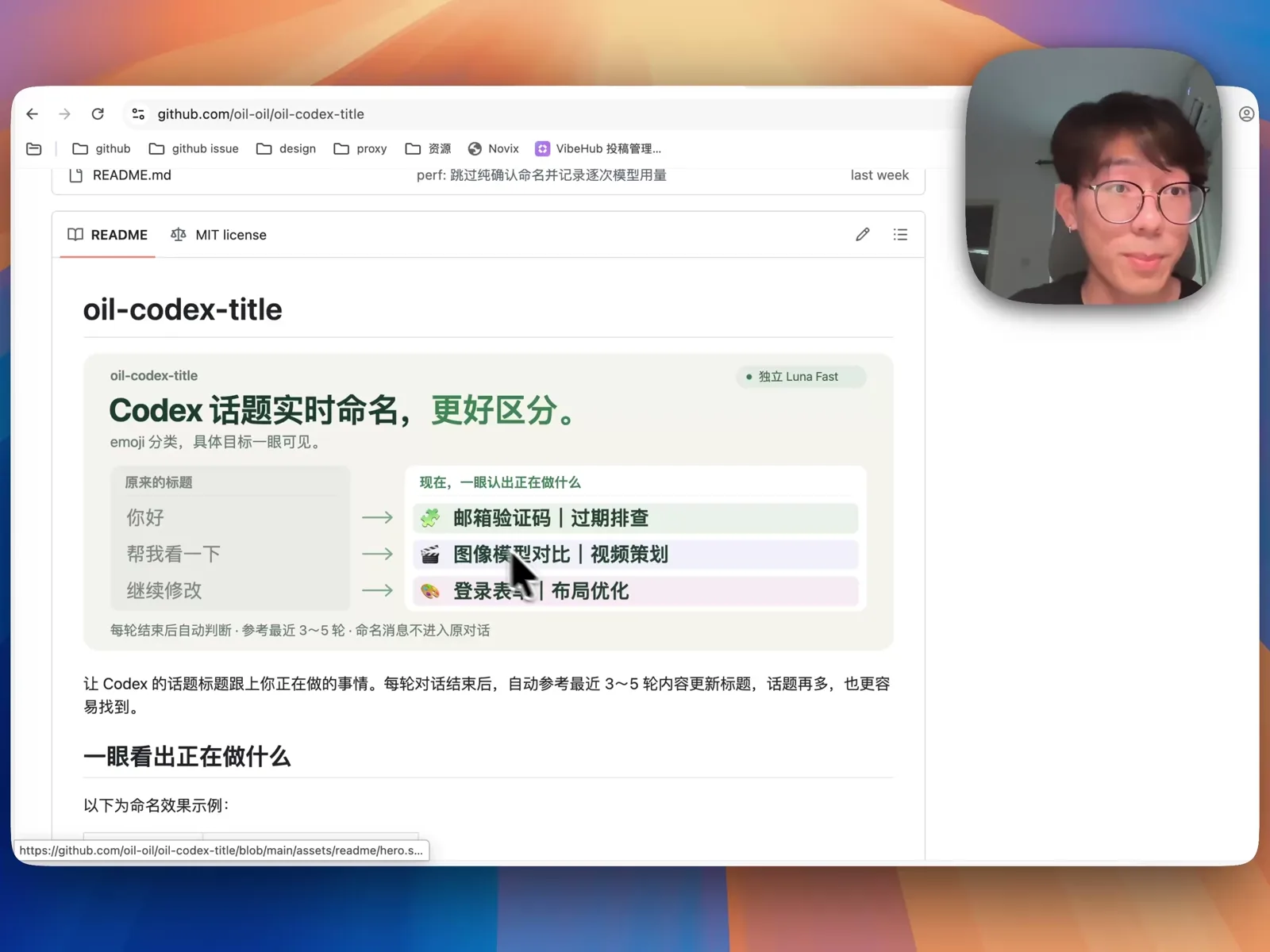Open the README.md file link

[132, 175]
